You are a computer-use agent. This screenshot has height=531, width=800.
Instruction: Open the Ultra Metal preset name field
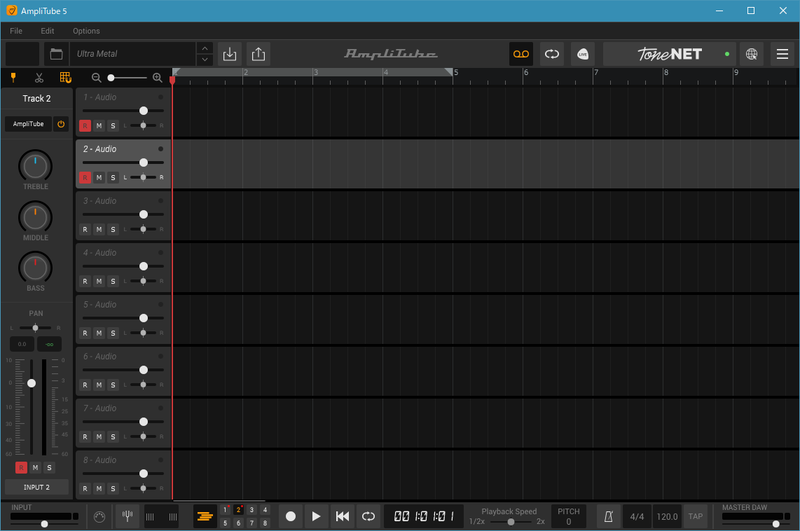point(134,54)
